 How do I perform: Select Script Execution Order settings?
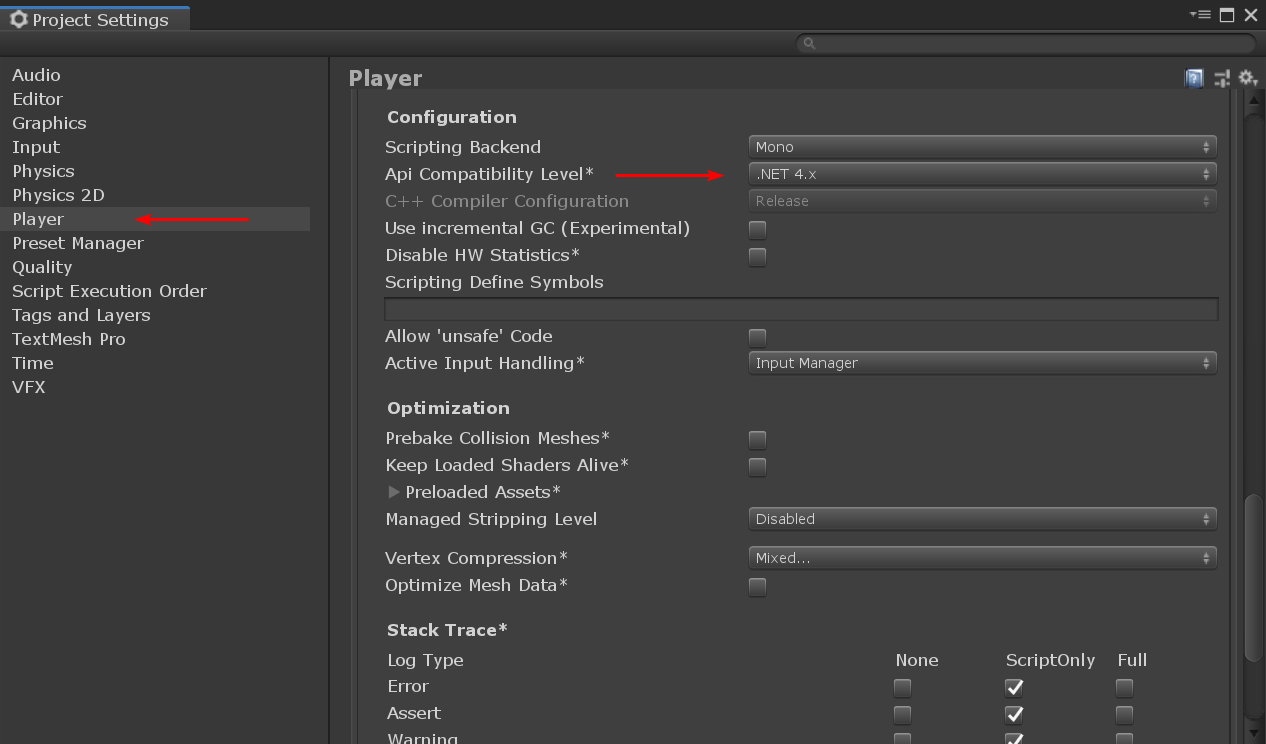coord(110,291)
